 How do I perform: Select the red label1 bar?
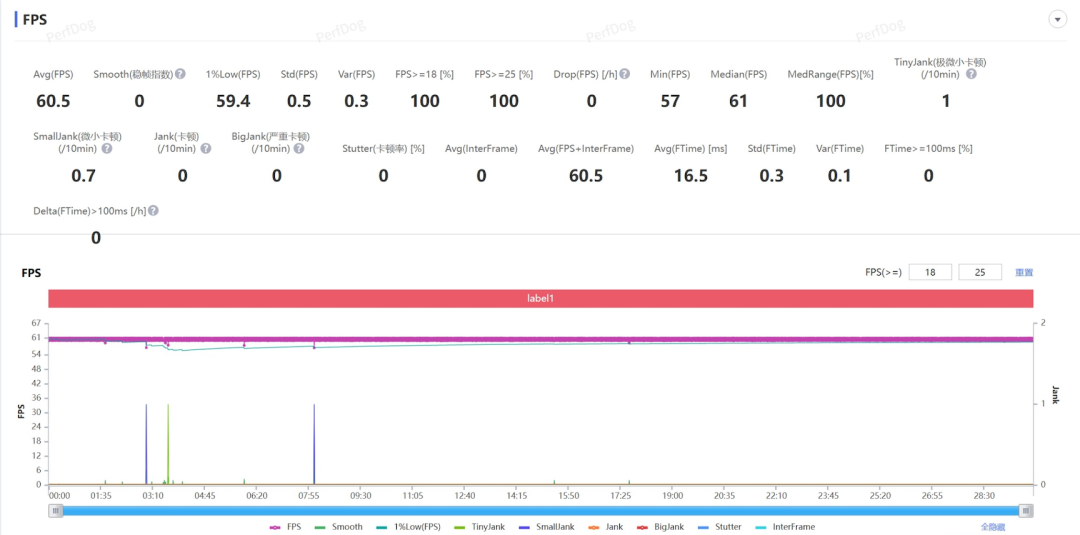(x=541, y=299)
